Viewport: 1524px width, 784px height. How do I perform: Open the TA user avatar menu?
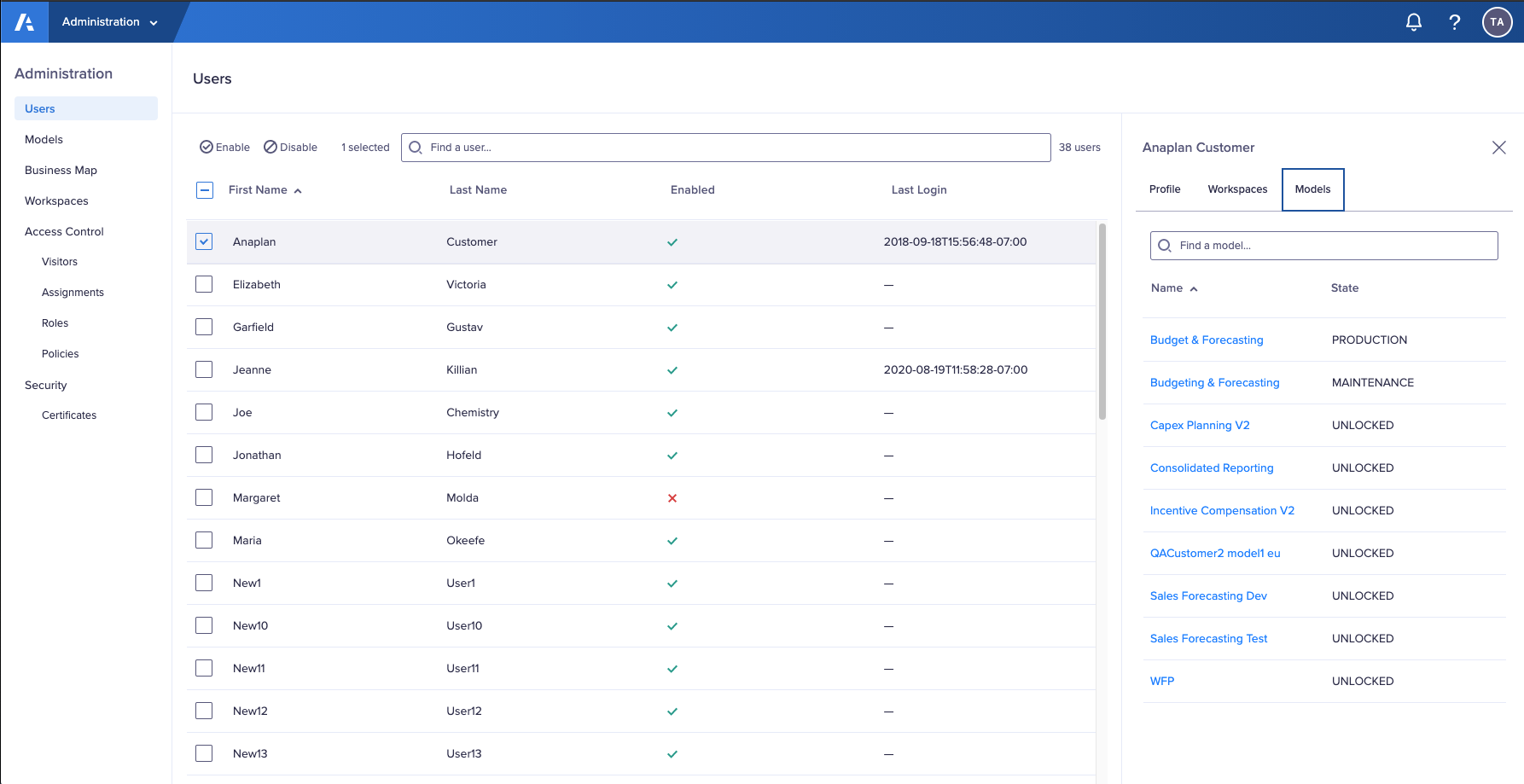(1498, 22)
